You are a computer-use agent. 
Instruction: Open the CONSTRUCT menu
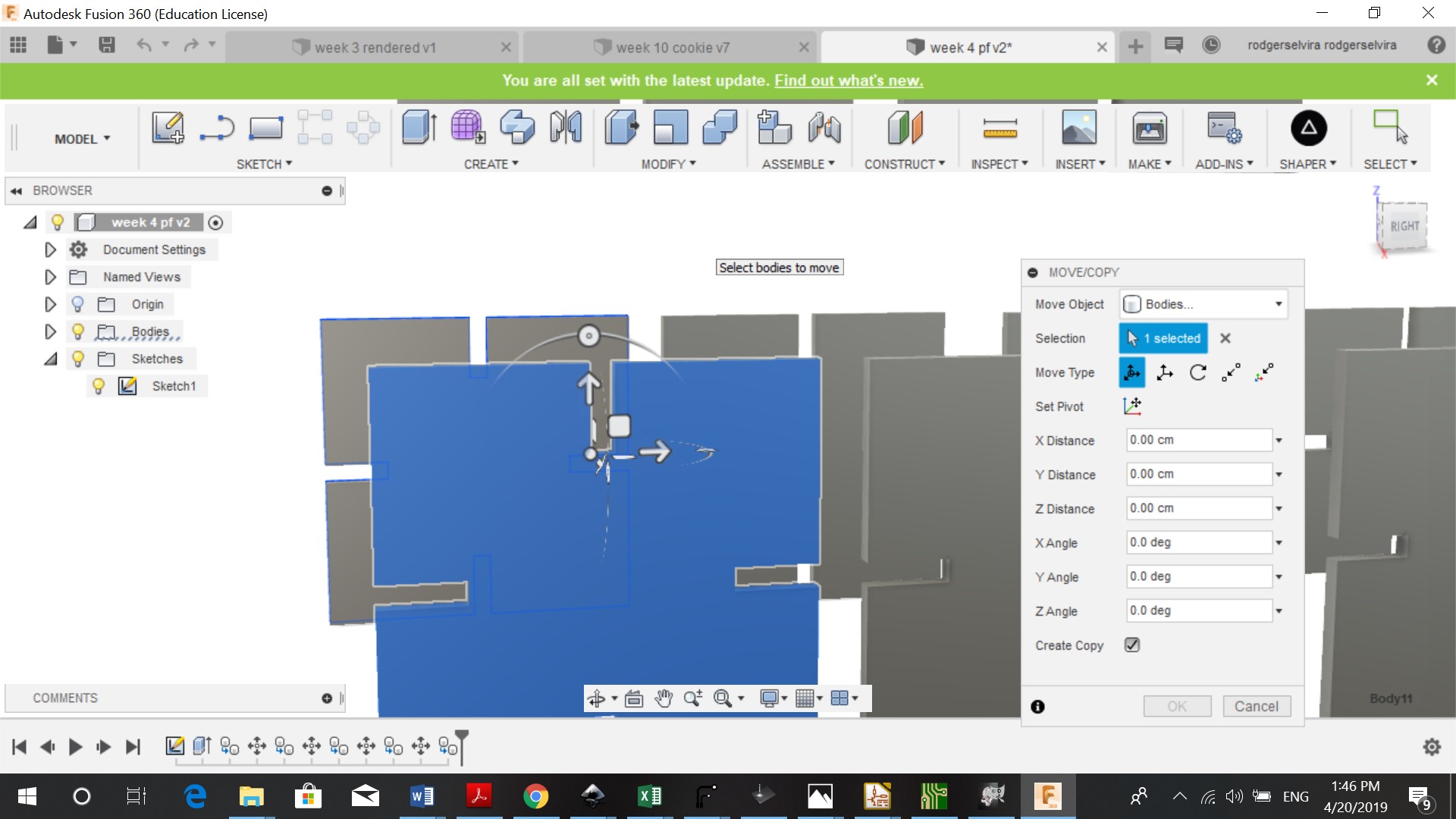pos(904,164)
